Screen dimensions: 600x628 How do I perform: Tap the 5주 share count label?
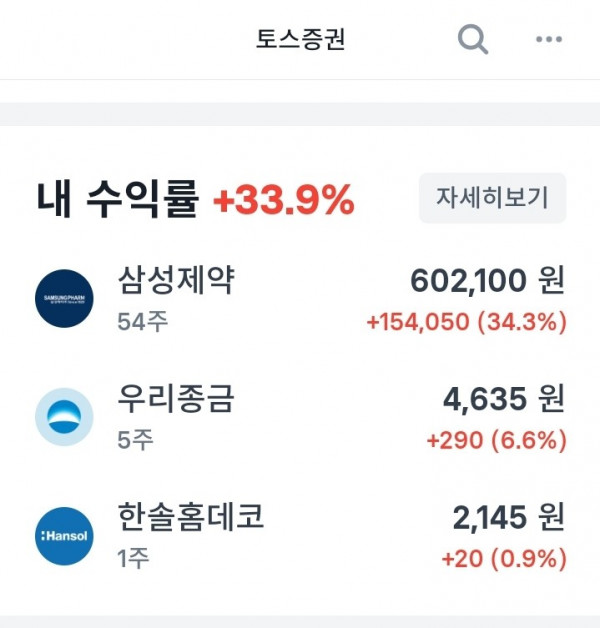pos(135,440)
